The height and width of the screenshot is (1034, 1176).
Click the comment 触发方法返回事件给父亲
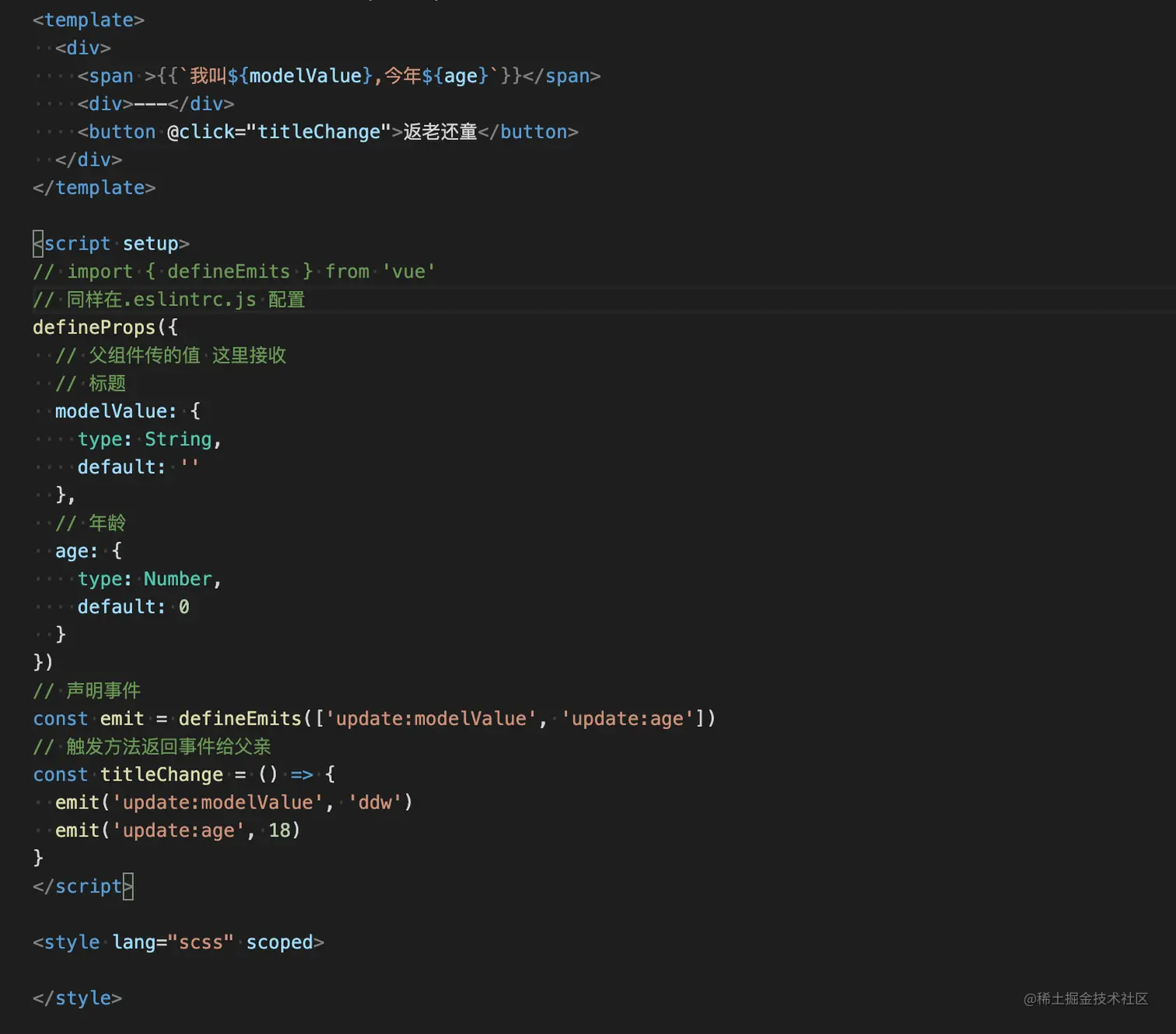click(x=152, y=748)
